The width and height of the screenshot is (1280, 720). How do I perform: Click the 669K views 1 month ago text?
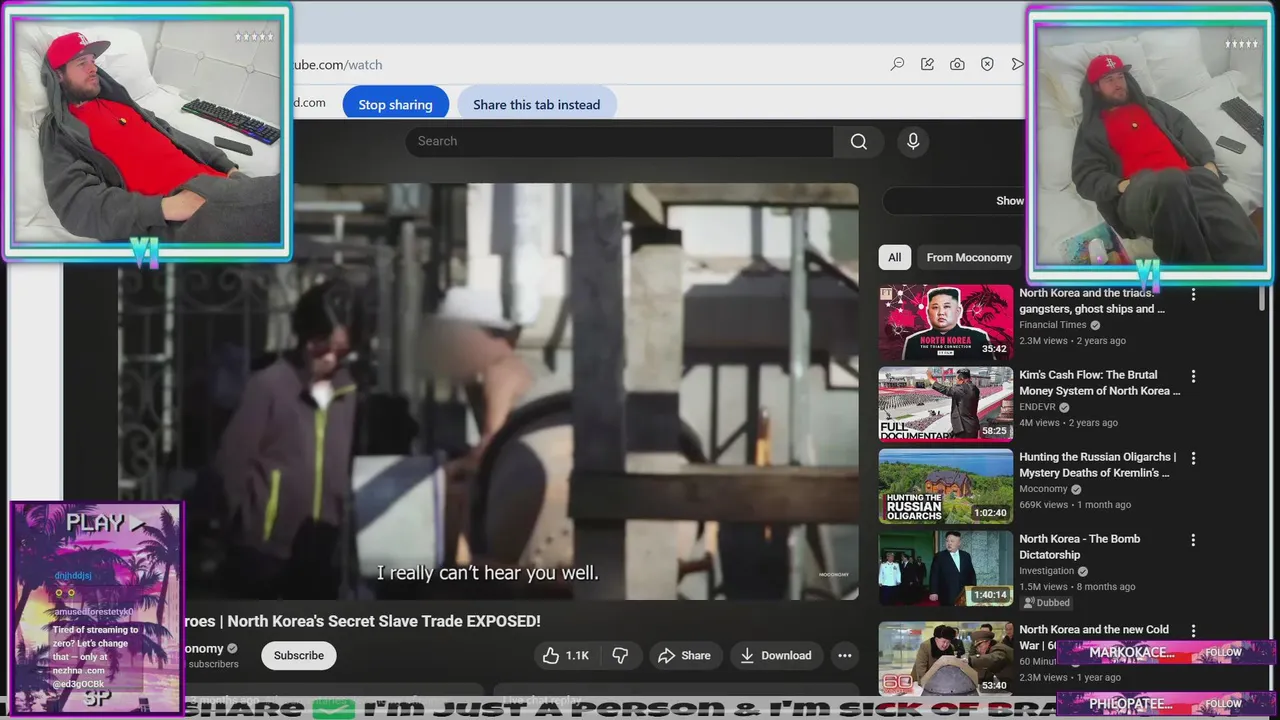click(x=1075, y=505)
